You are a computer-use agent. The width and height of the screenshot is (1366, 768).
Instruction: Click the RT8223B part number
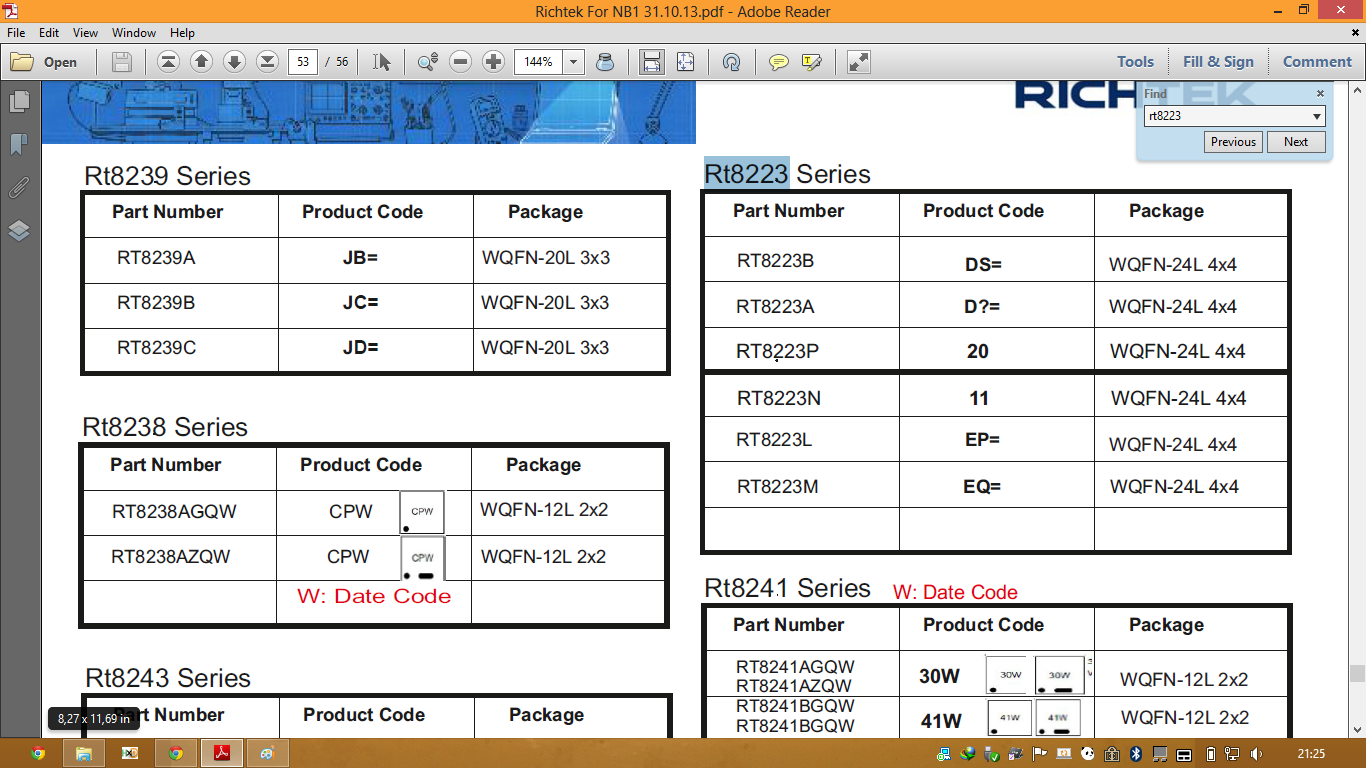(776, 261)
